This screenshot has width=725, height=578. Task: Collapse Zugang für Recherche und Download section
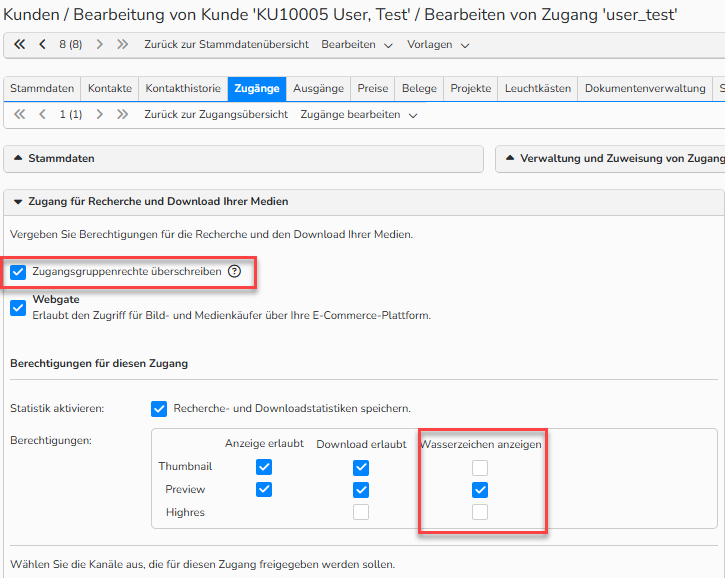pyautogui.click(x=363, y=202)
